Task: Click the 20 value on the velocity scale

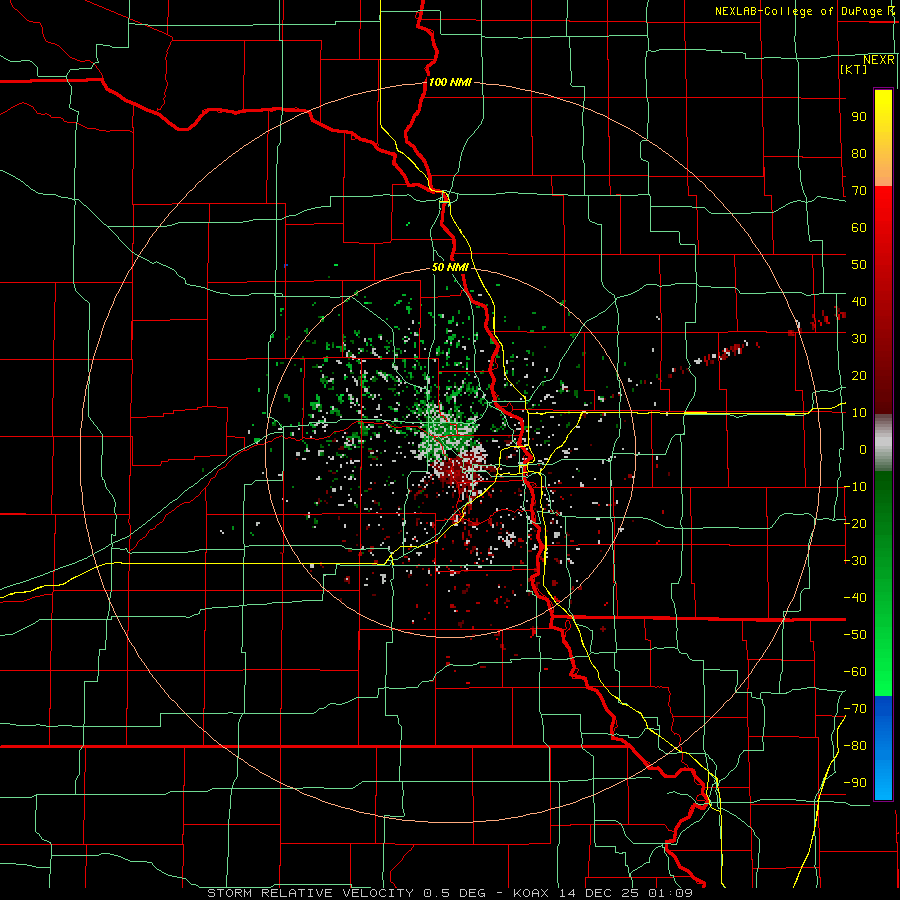Action: coord(859,375)
